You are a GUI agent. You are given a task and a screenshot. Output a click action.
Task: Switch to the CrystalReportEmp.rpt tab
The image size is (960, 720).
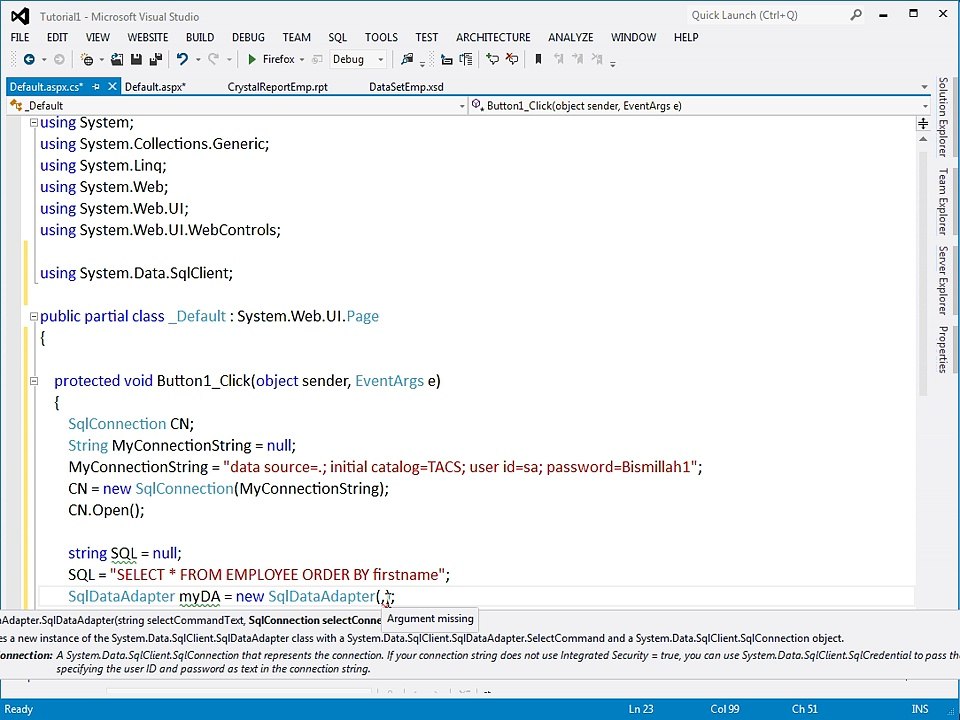(x=277, y=87)
